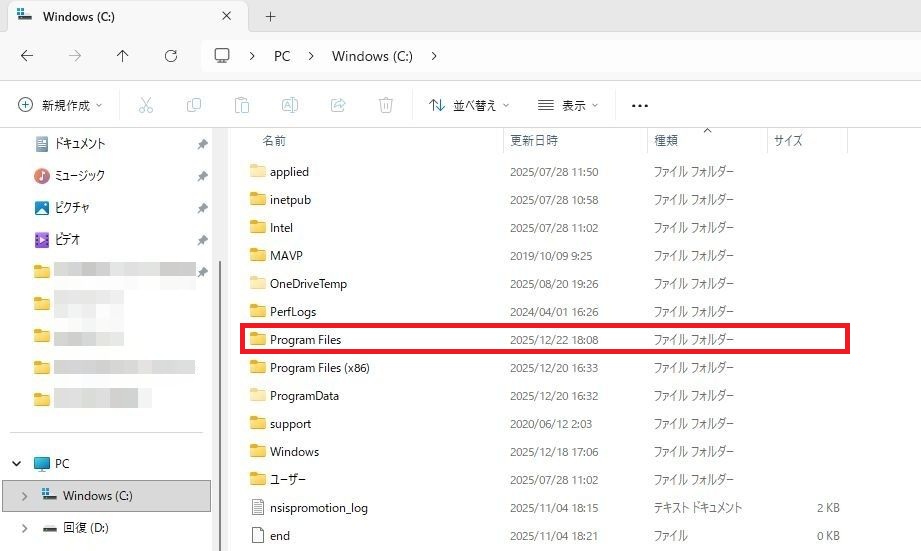
Task: Open the three-dots more options menu
Action: tap(640, 105)
